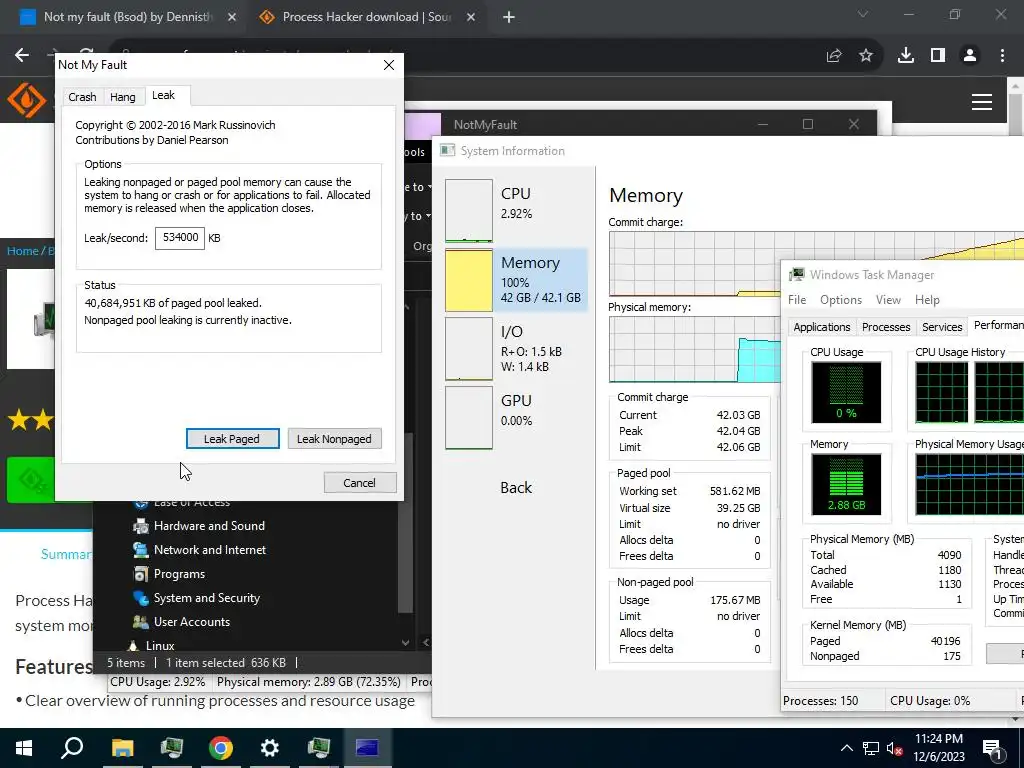Viewport: 1024px width, 768px height.
Task: Click the Network and Internet icon
Action: 140,550
